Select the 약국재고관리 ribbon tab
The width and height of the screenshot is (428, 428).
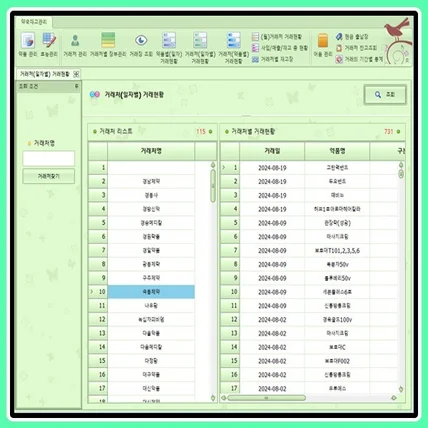[x=34, y=22]
